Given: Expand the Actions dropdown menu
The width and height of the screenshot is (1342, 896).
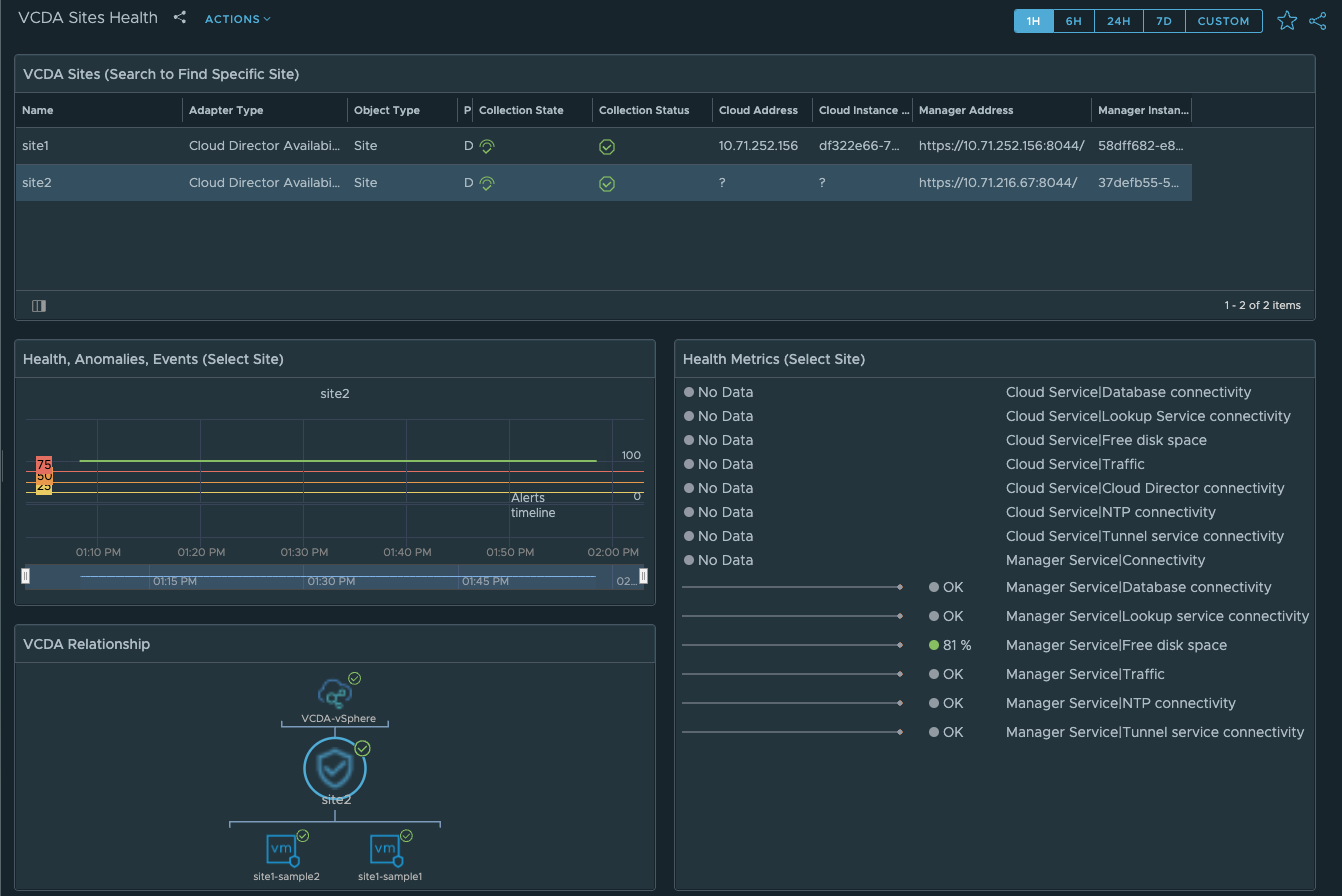Looking at the screenshot, I should 237,19.
